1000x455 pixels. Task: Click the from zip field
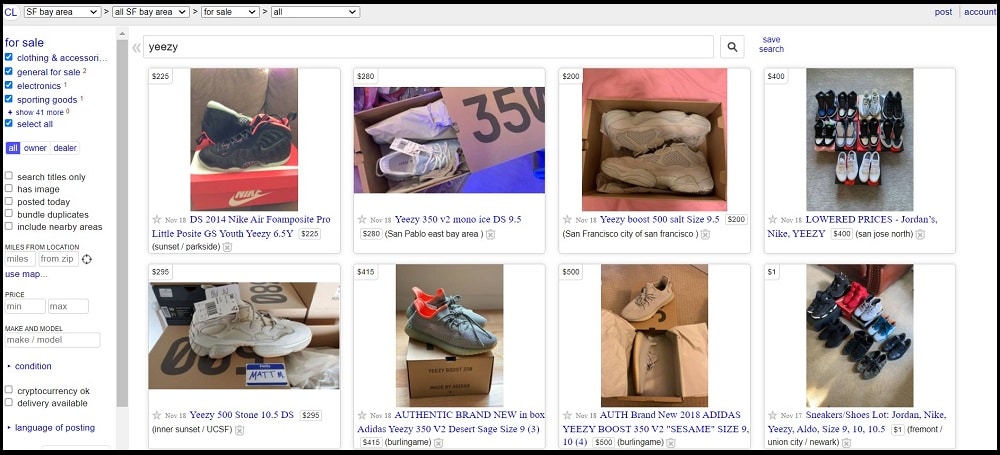click(x=58, y=259)
